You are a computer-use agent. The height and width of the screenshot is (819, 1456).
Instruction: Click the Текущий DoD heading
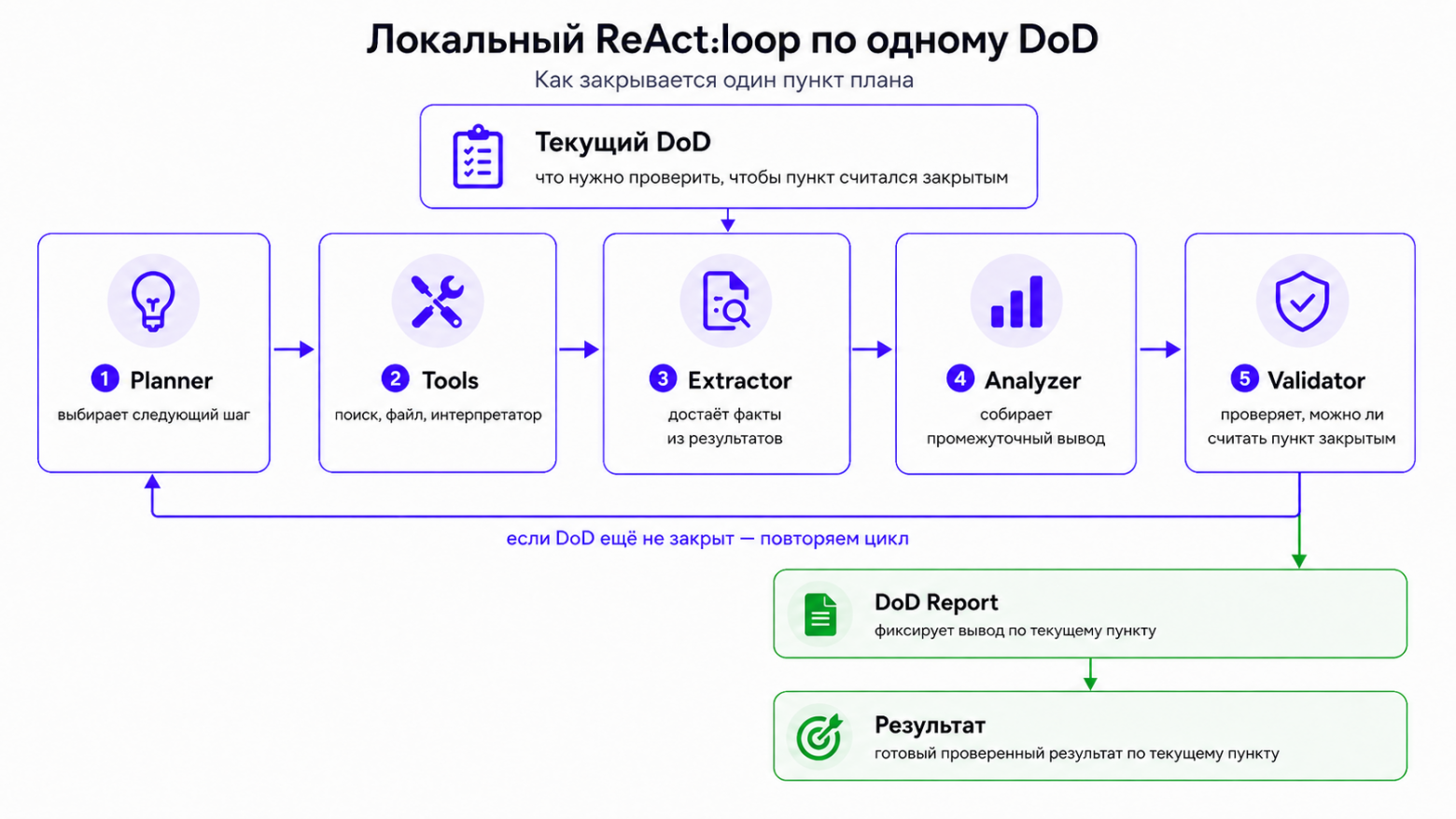tap(623, 142)
